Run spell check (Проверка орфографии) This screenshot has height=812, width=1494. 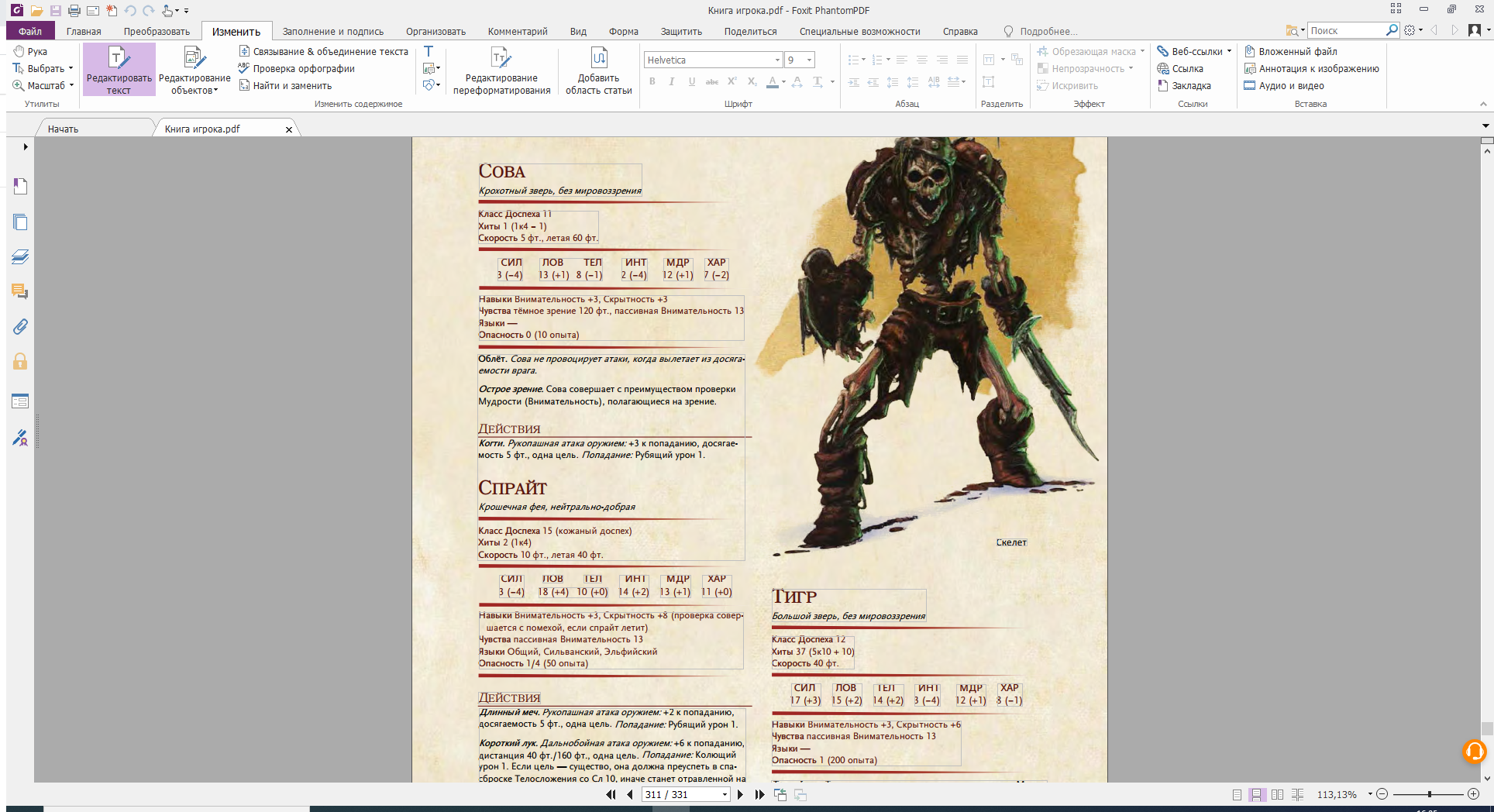point(296,69)
